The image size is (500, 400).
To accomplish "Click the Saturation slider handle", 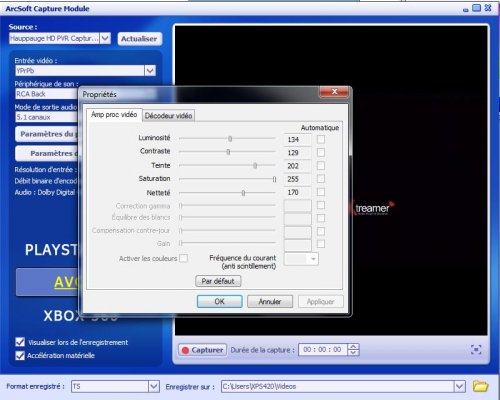I will [274, 179].
